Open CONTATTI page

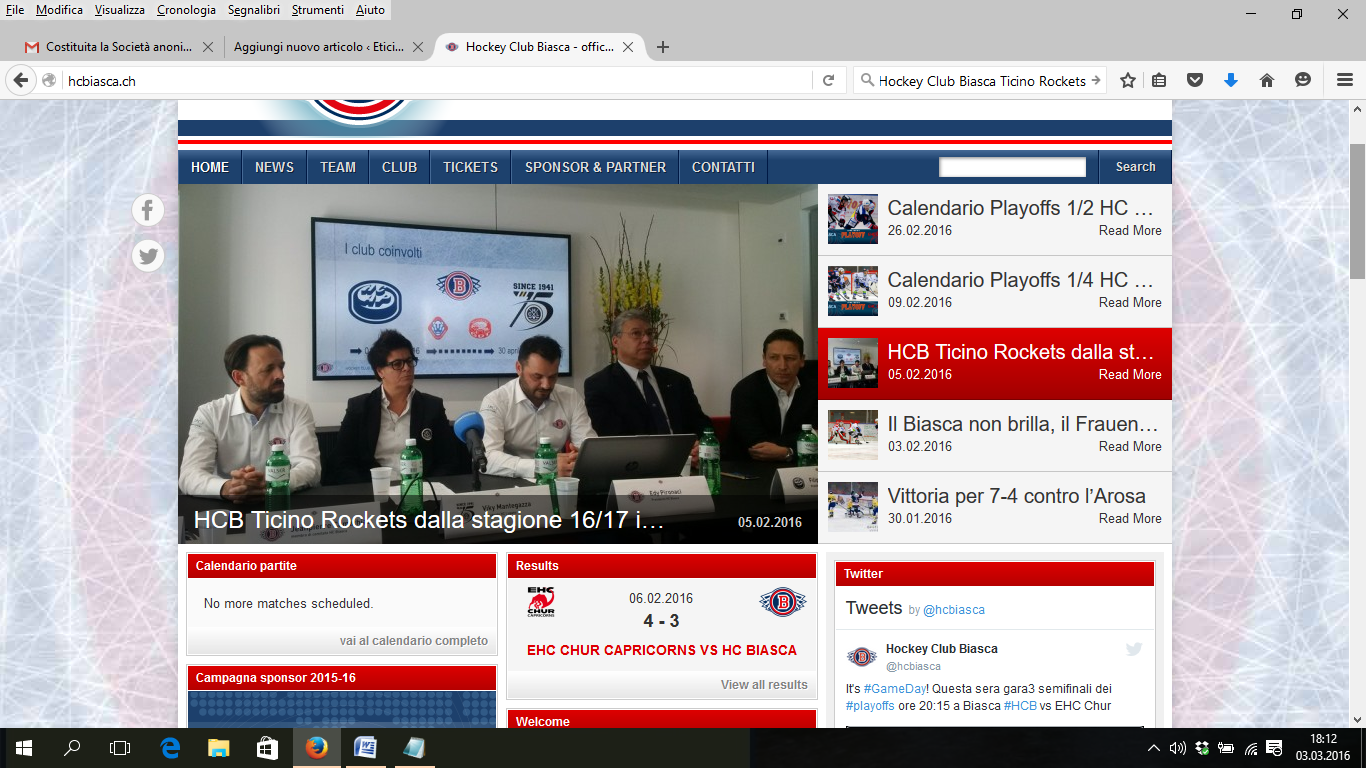(x=723, y=167)
